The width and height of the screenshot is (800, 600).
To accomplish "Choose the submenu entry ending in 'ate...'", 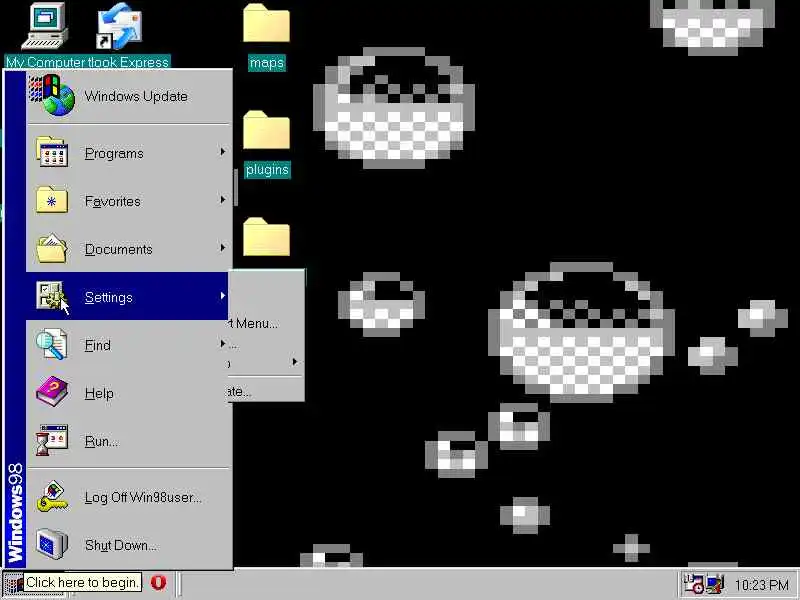I will pyautogui.click(x=266, y=392).
